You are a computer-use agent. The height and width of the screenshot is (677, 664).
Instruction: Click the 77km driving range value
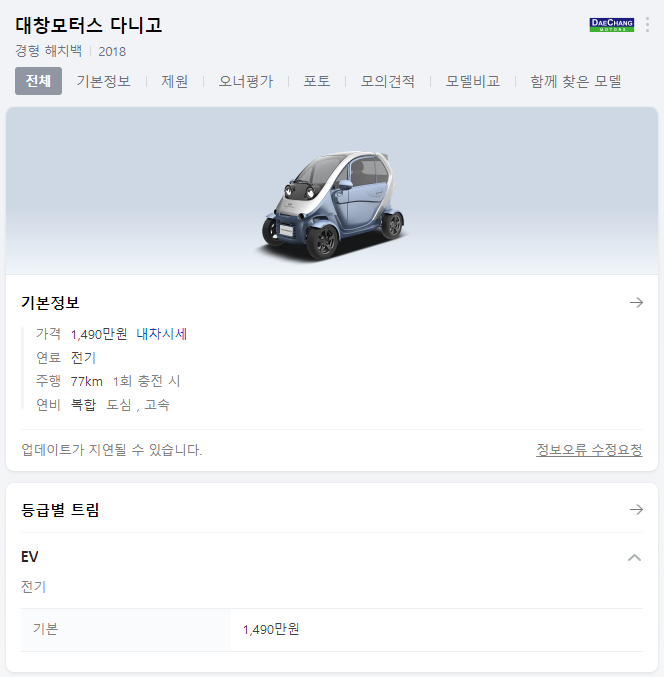click(x=87, y=381)
